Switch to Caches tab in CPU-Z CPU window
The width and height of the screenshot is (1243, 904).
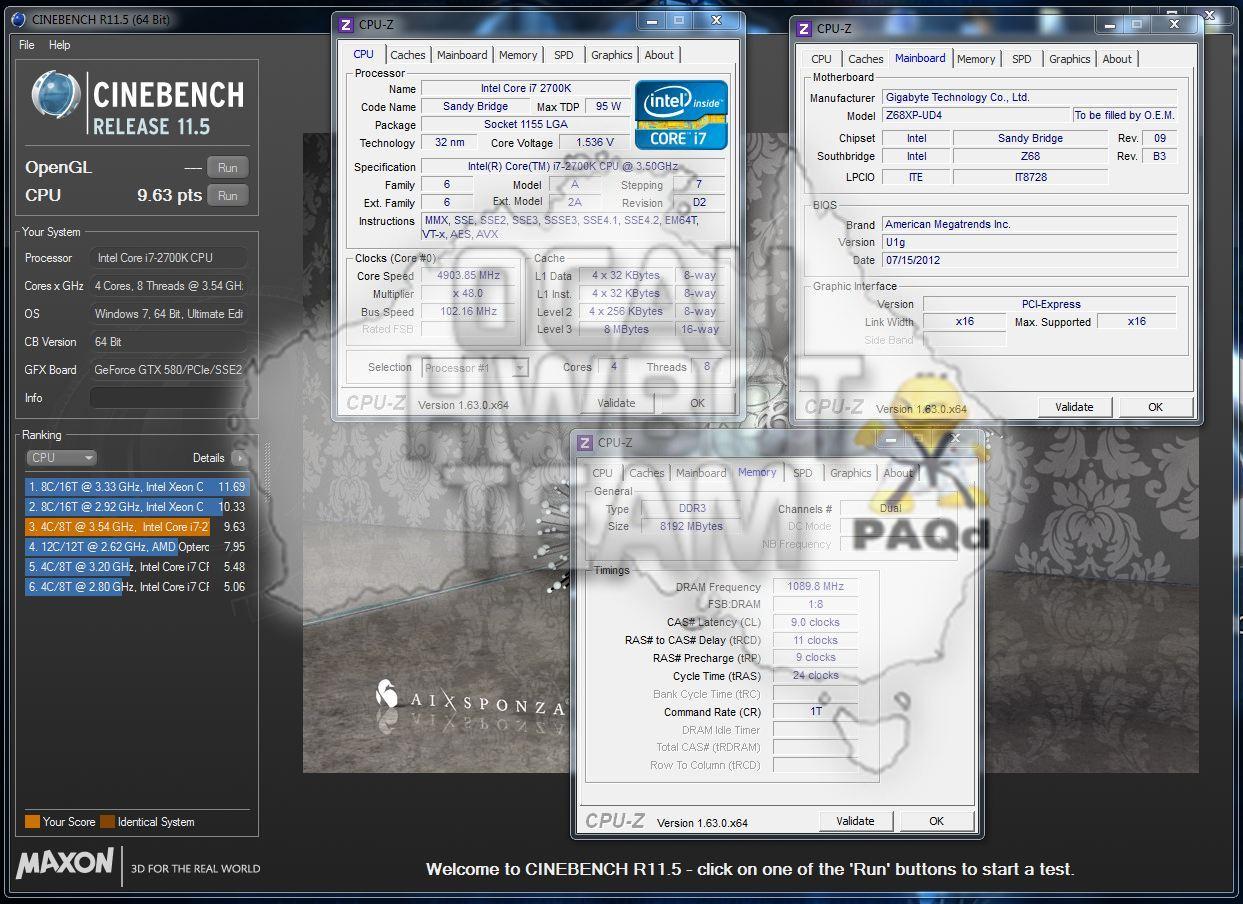click(408, 55)
